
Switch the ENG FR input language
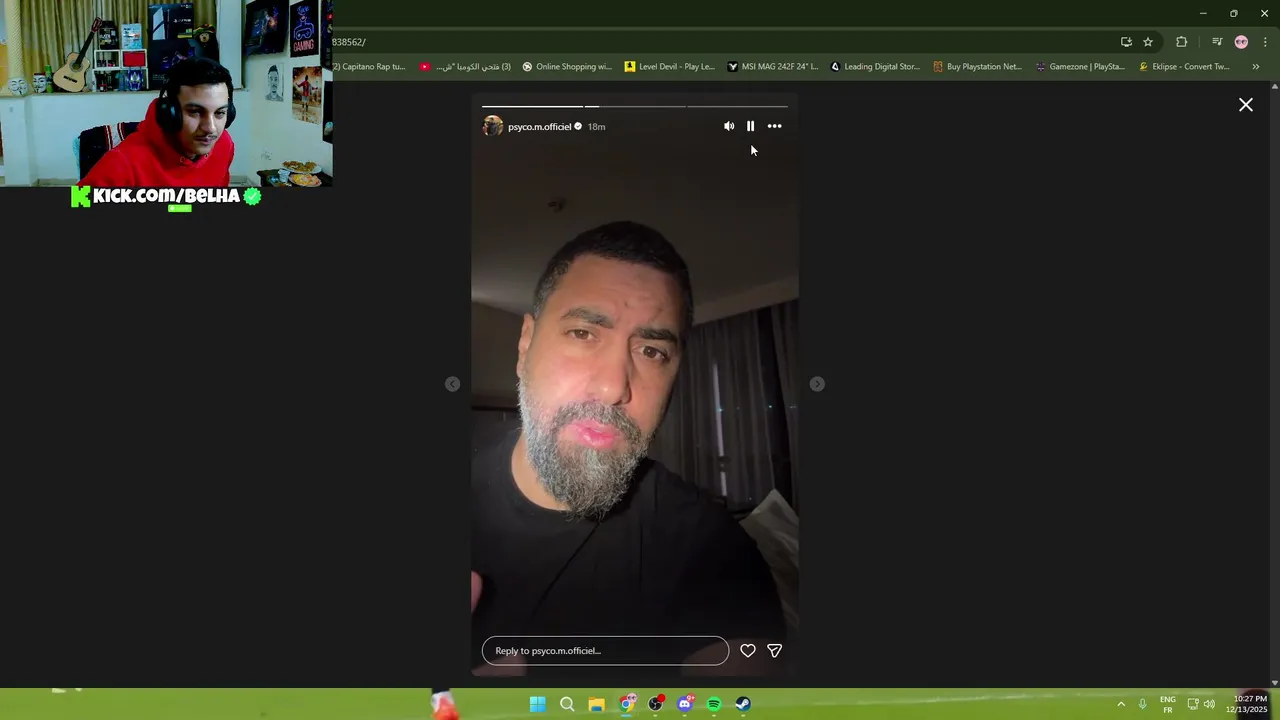1167,704
